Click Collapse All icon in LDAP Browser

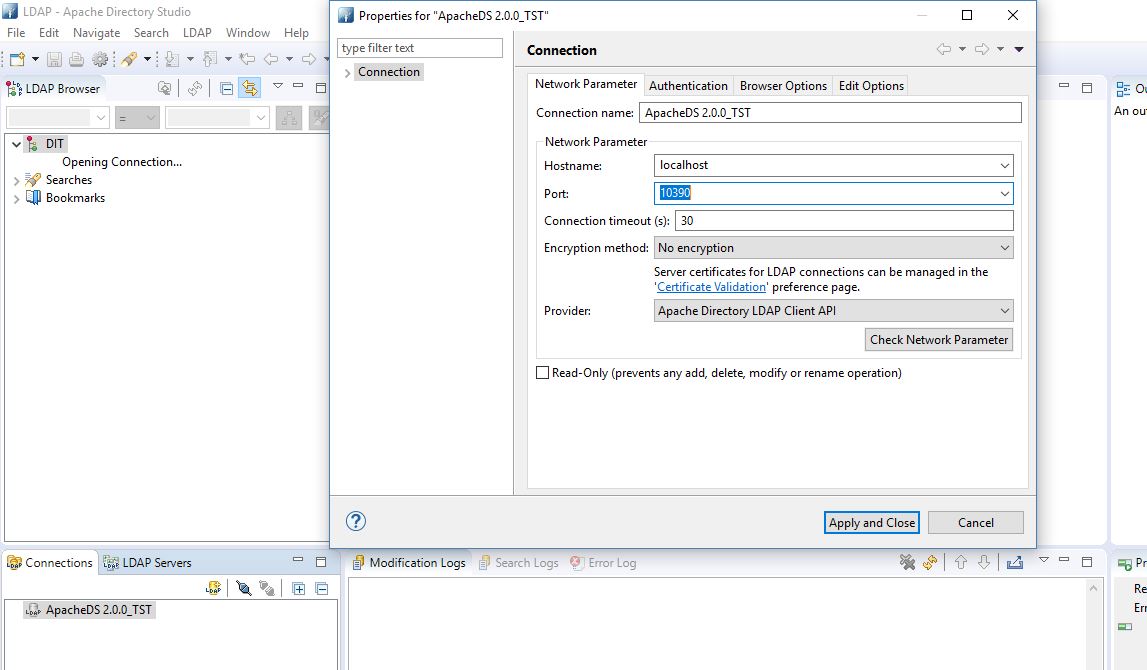coord(227,88)
